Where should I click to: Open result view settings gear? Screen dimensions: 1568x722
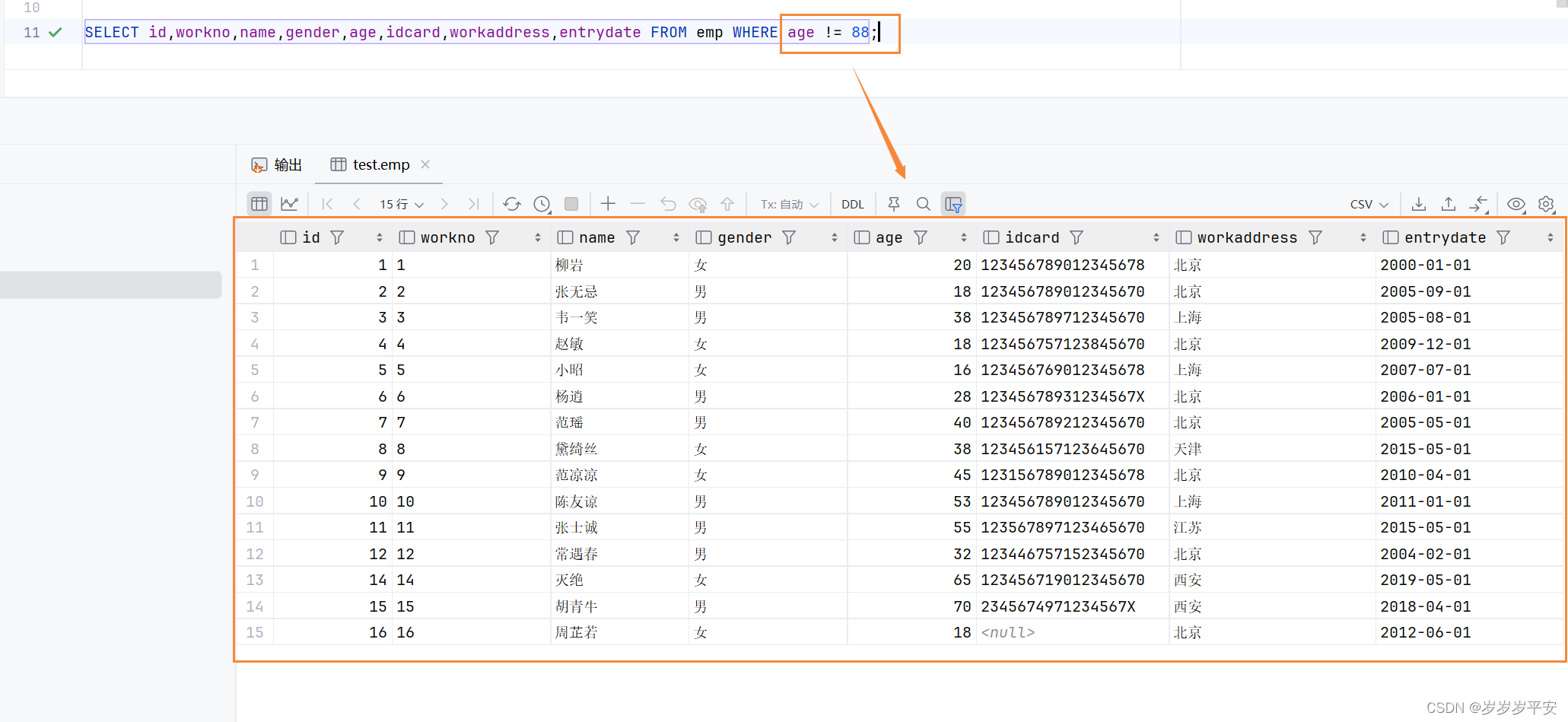(1545, 204)
